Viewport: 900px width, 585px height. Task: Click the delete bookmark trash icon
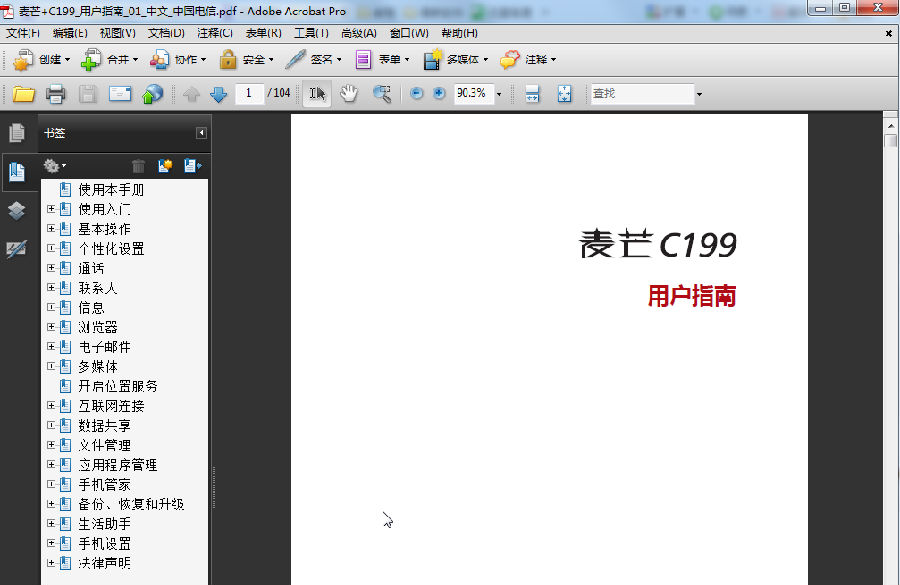(138, 166)
